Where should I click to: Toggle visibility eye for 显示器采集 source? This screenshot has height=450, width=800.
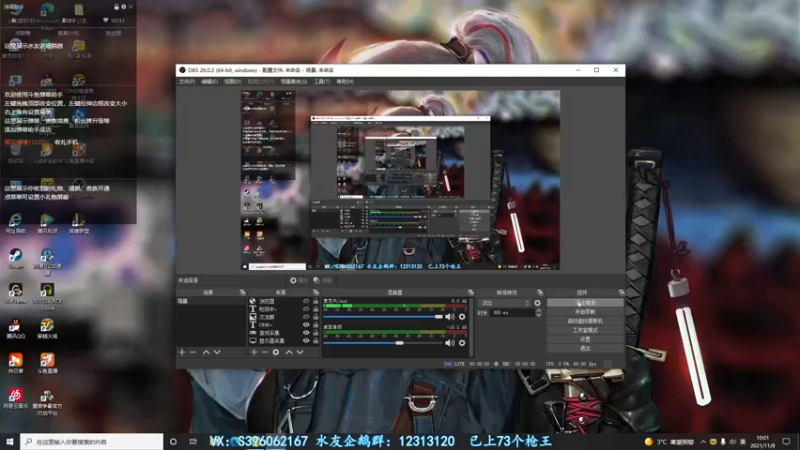point(306,341)
